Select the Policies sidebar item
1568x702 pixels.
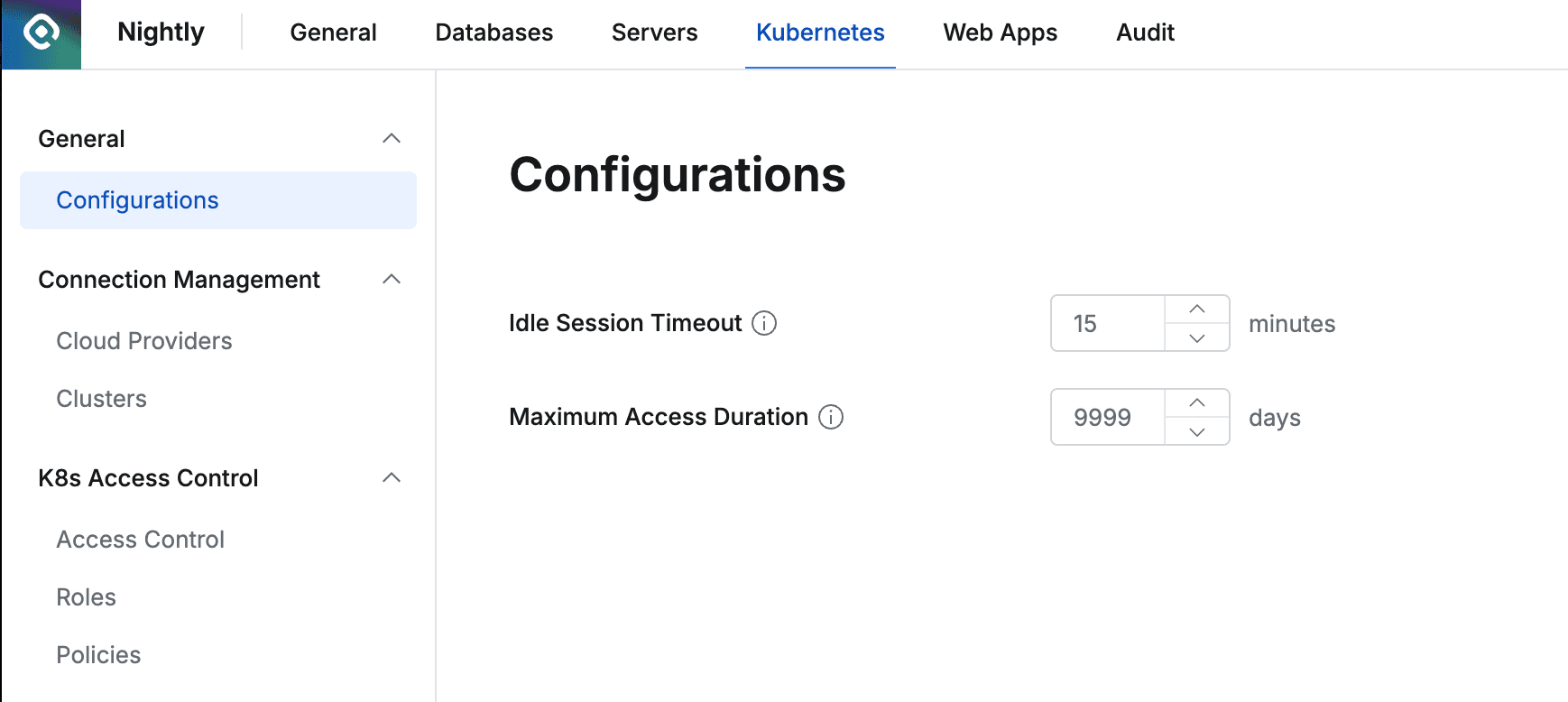(98, 654)
